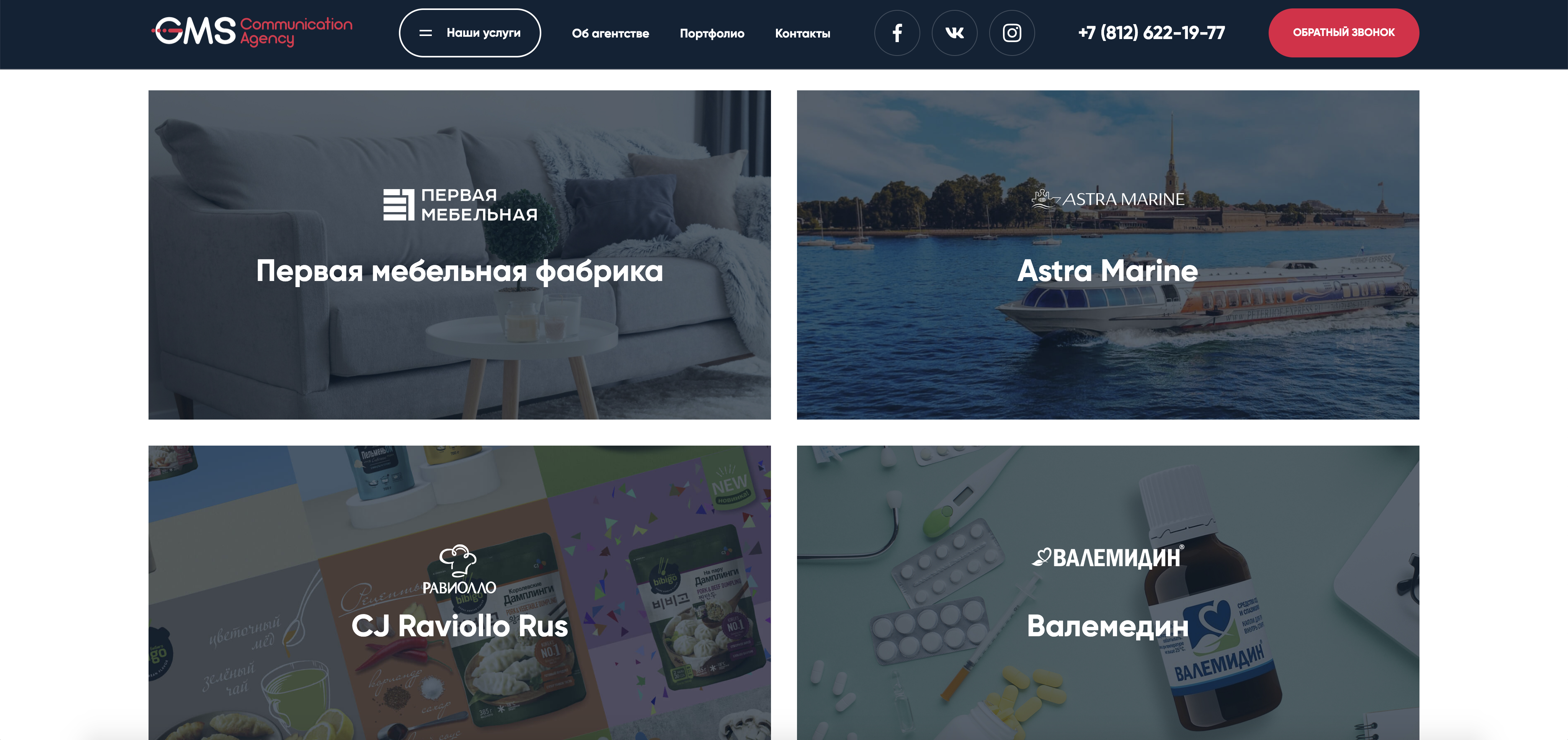
Task: Request a callback with ОБРАТНЫЙ ЗВОНОК
Action: click(x=1343, y=33)
